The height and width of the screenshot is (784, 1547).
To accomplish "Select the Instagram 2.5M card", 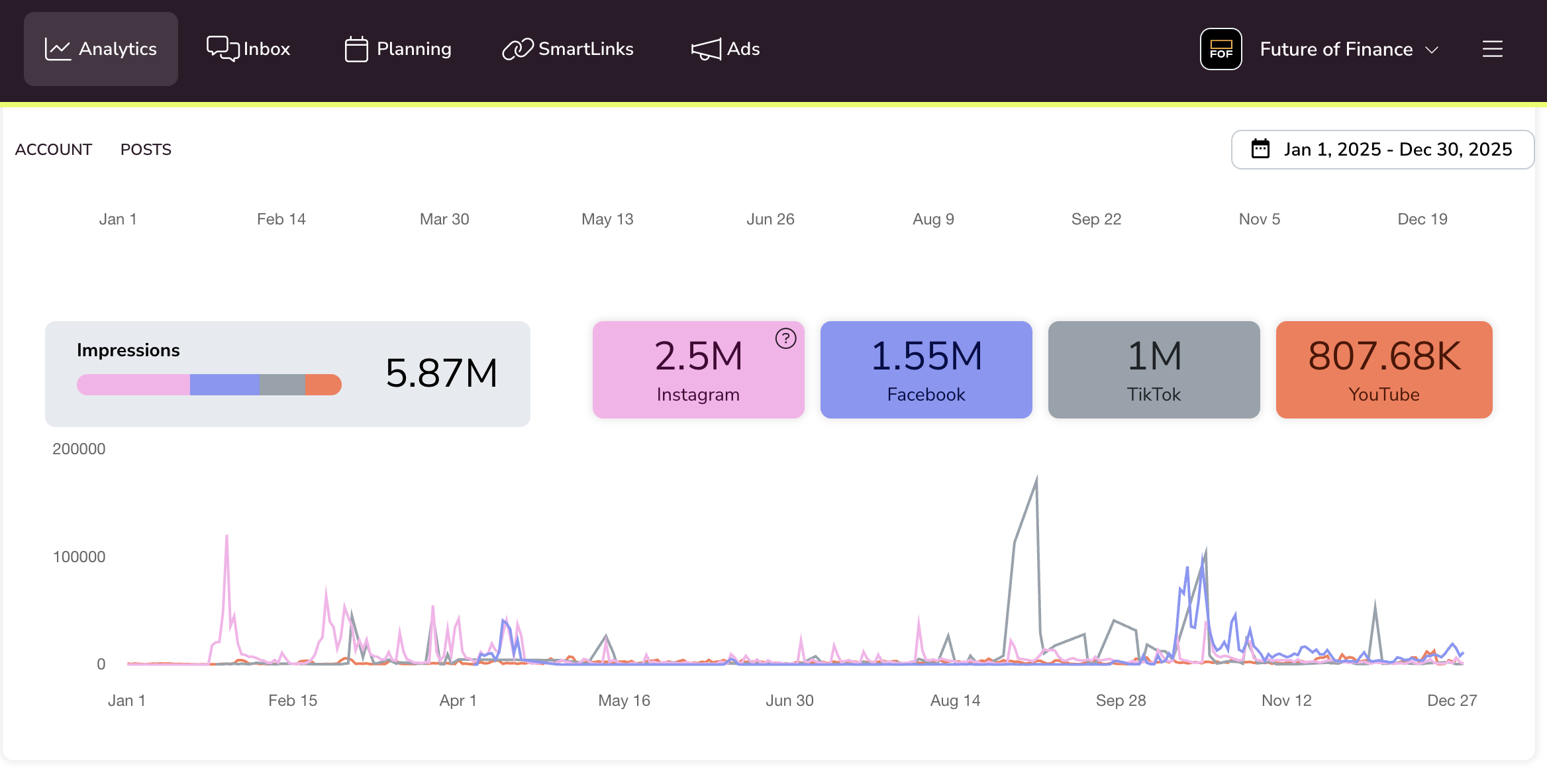I will [698, 369].
